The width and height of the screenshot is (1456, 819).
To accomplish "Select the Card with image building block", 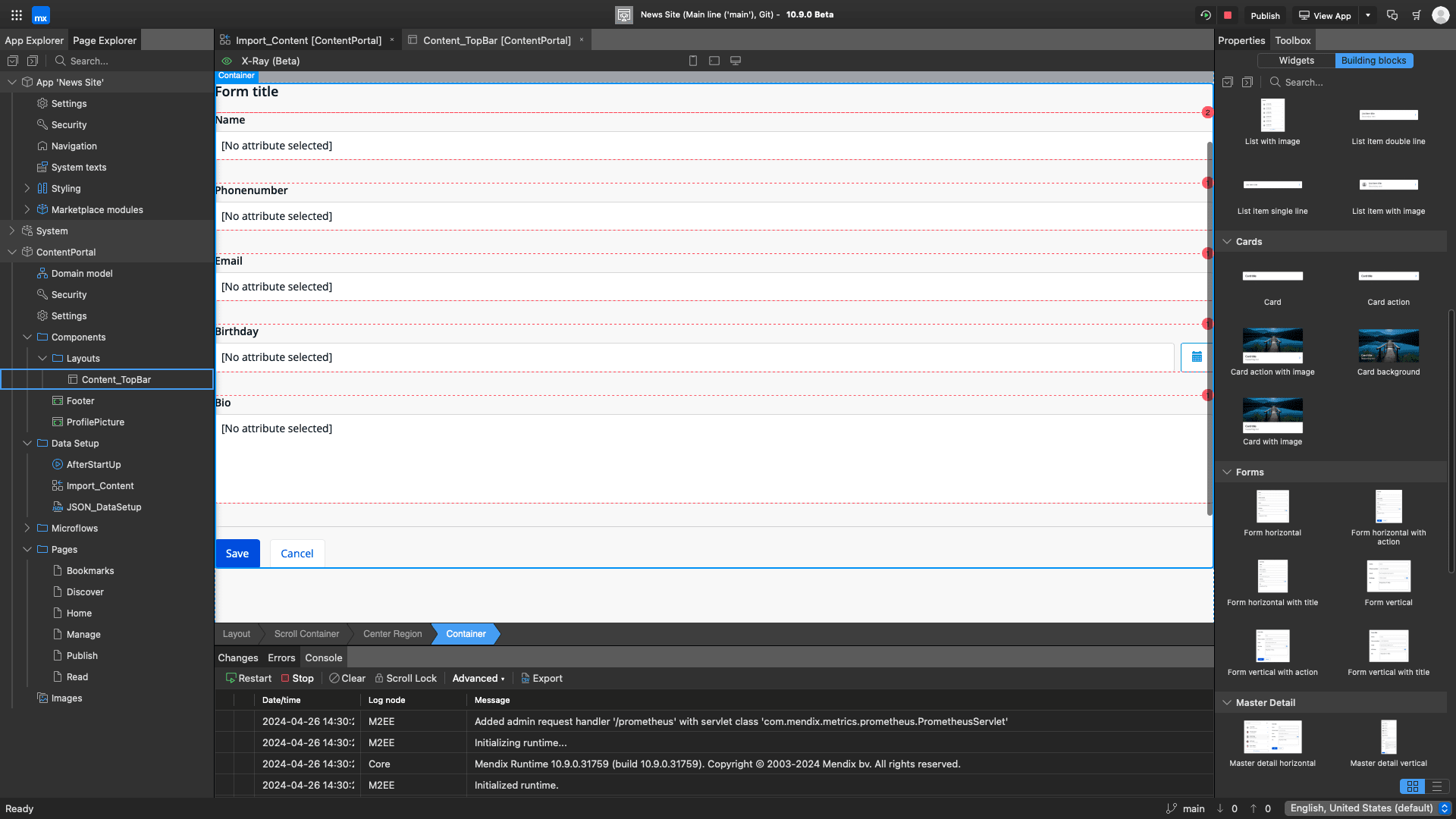I will pyautogui.click(x=1272, y=422).
